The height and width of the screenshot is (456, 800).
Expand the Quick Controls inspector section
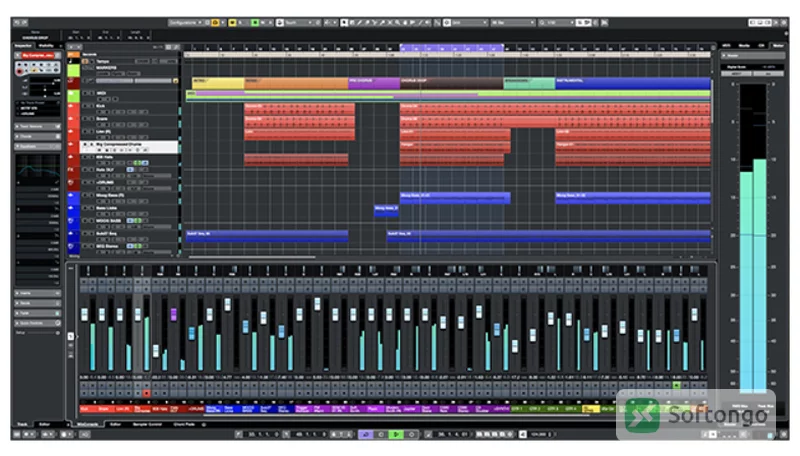click(38, 323)
